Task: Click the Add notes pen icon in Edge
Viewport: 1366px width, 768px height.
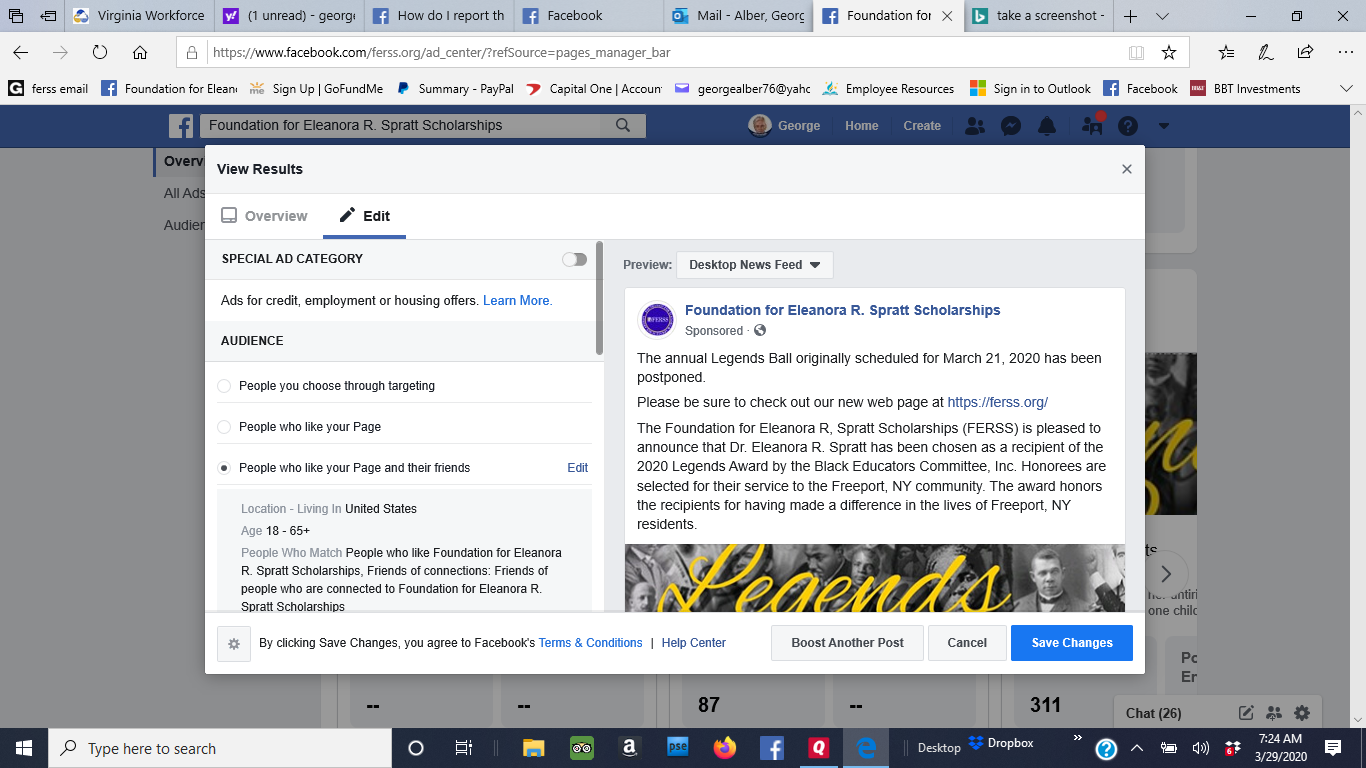Action: coord(1266,52)
